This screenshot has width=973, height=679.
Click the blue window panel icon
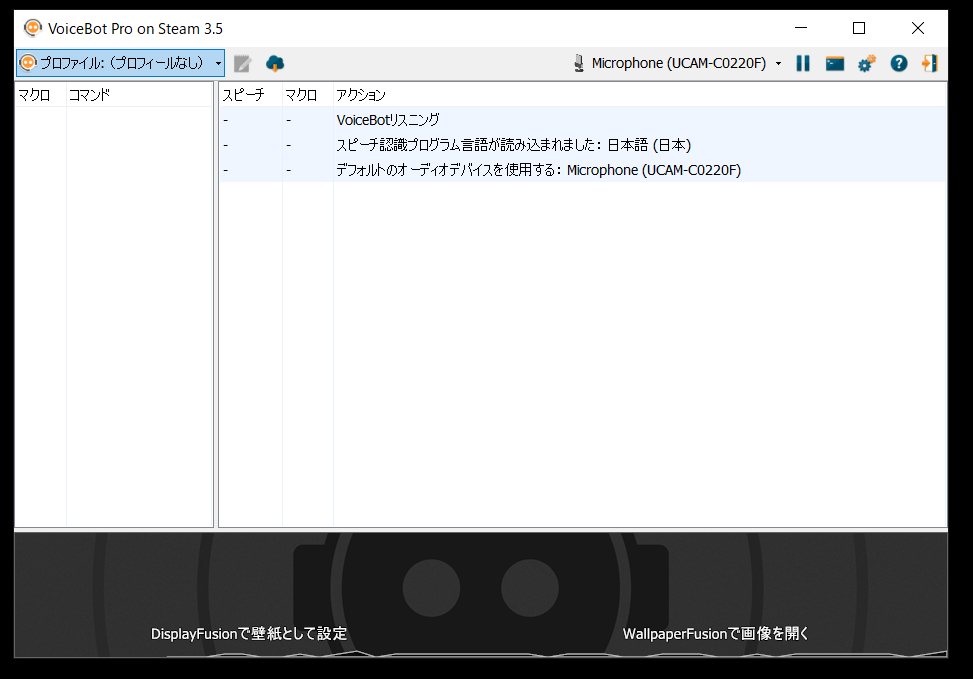click(835, 63)
